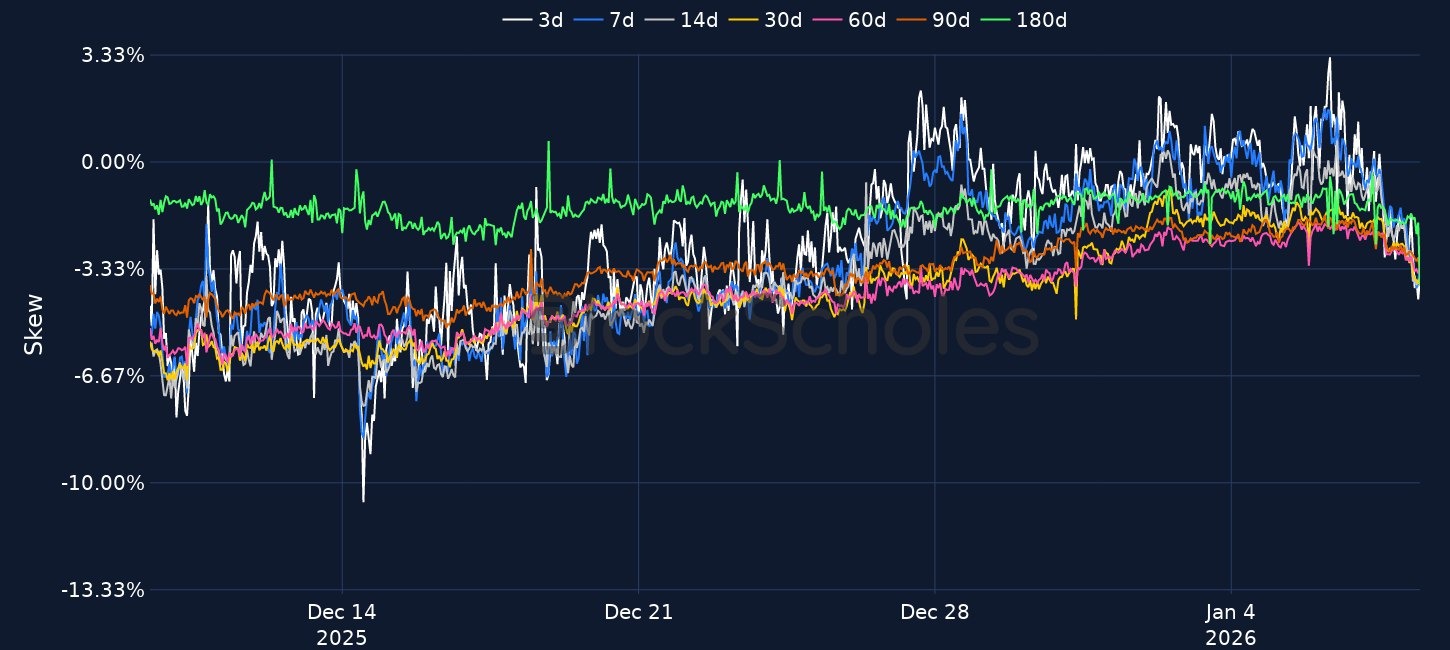Viewport: 1450px width, 650px height.
Task: Hide the 60d series legend entry
Action: 850,19
